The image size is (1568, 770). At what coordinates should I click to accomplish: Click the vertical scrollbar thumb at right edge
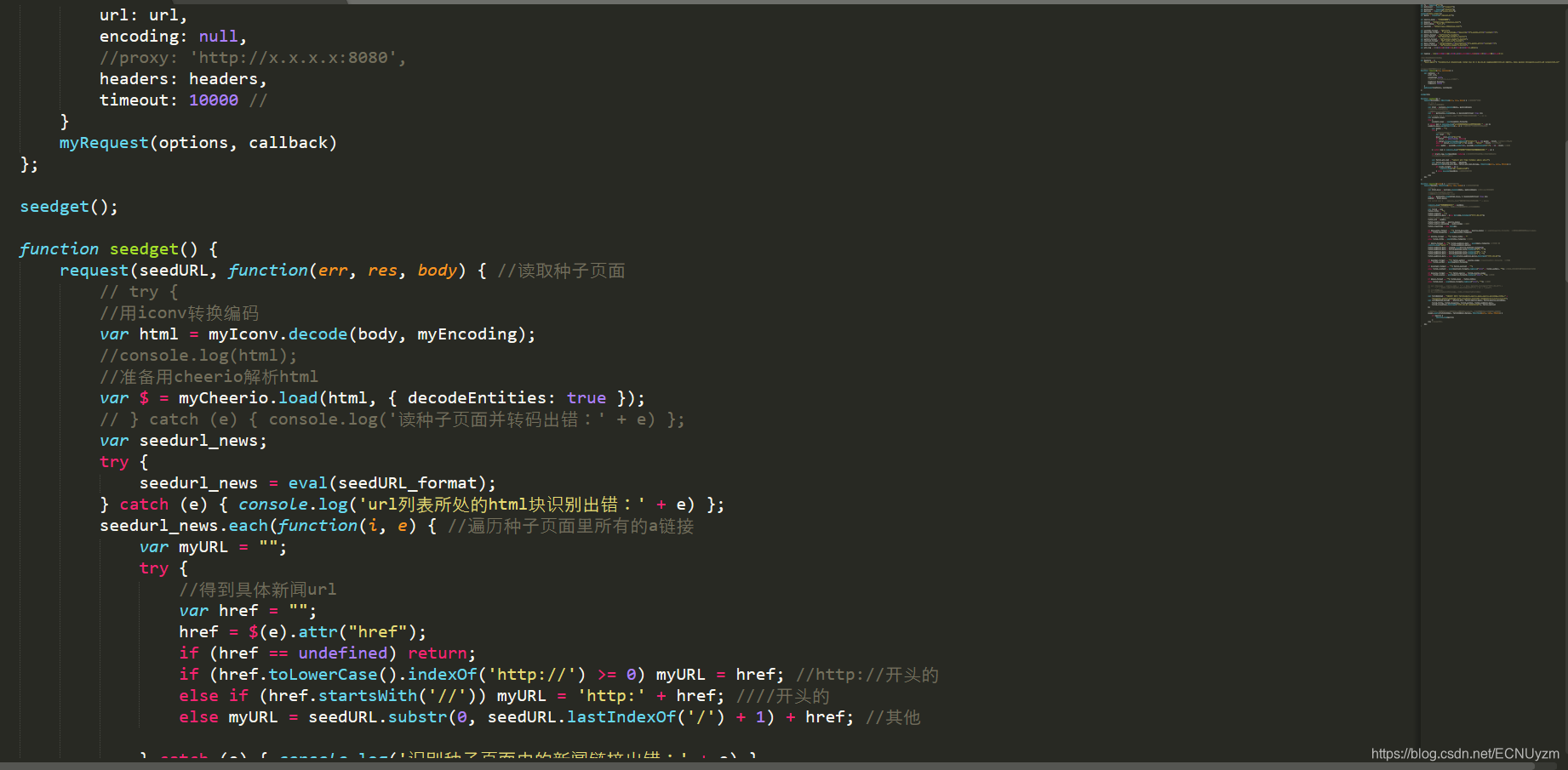click(x=1565, y=211)
